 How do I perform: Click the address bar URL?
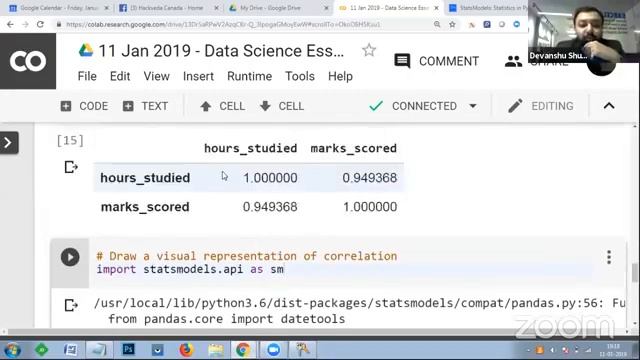223,24
